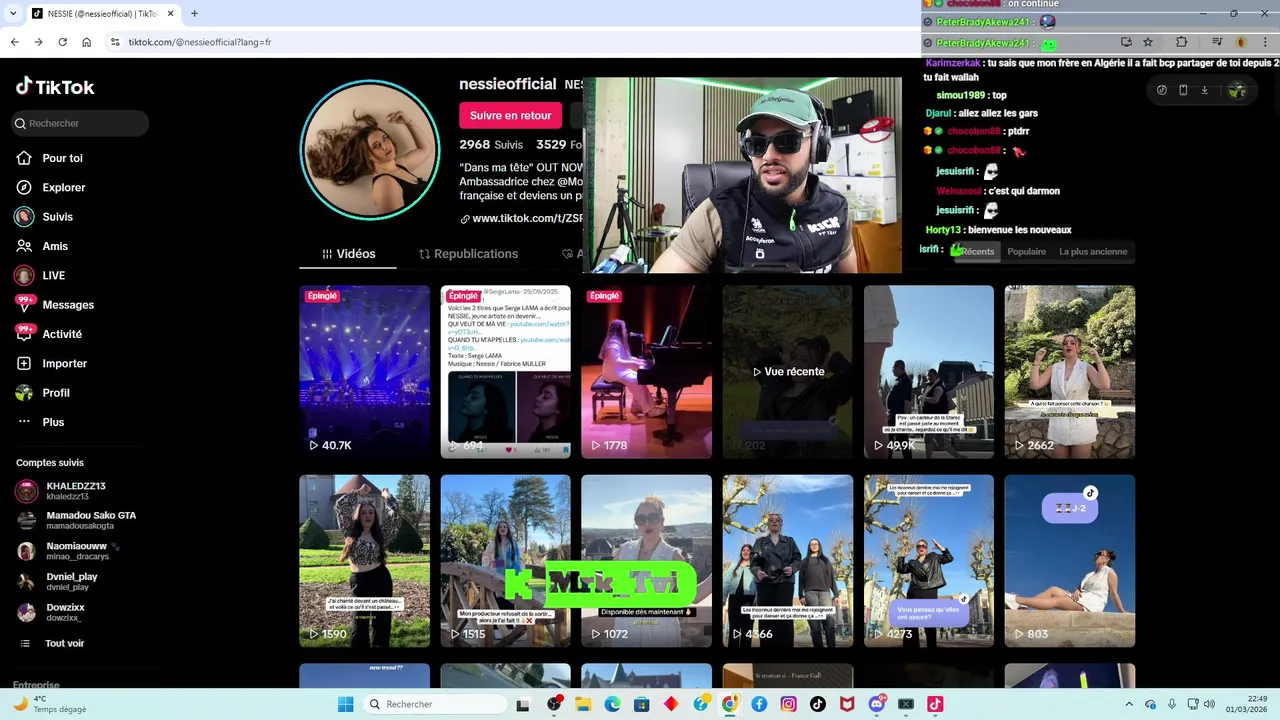Open the piano video with 1778 views
The image size is (1280, 720).
coord(646,372)
